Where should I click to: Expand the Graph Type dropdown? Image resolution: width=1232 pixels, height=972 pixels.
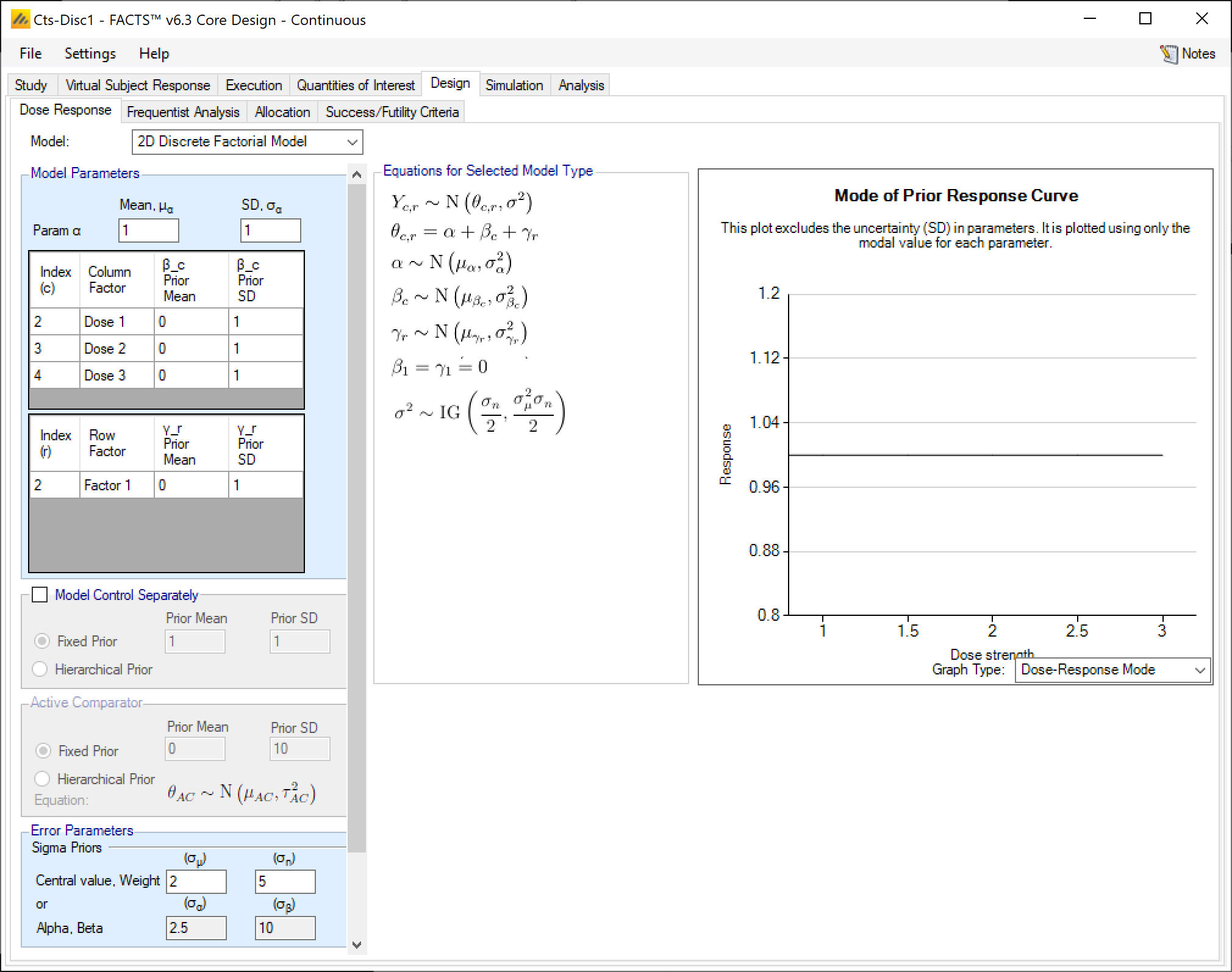coord(1112,670)
